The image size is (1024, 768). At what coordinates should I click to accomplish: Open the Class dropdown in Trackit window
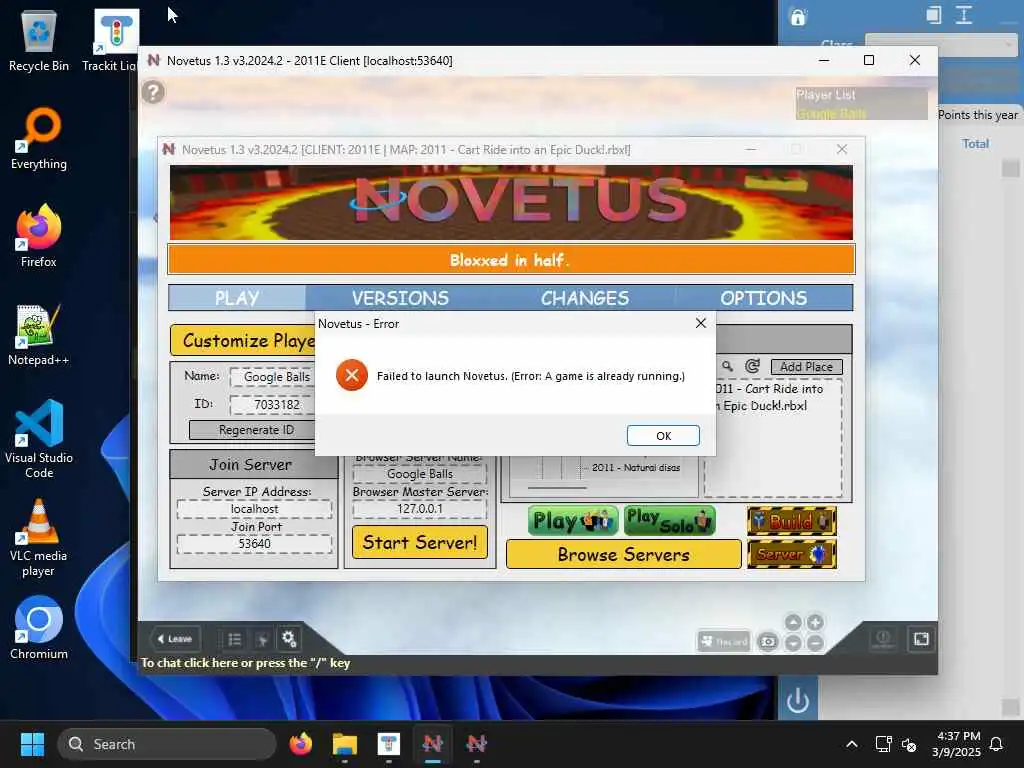[941, 44]
